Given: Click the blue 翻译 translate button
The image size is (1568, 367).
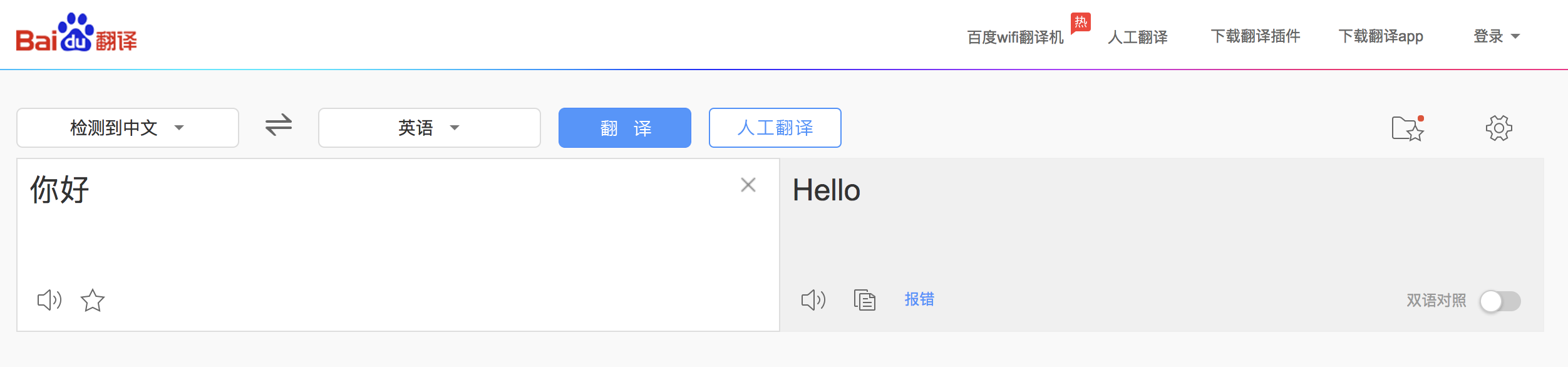Looking at the screenshot, I should click(625, 128).
